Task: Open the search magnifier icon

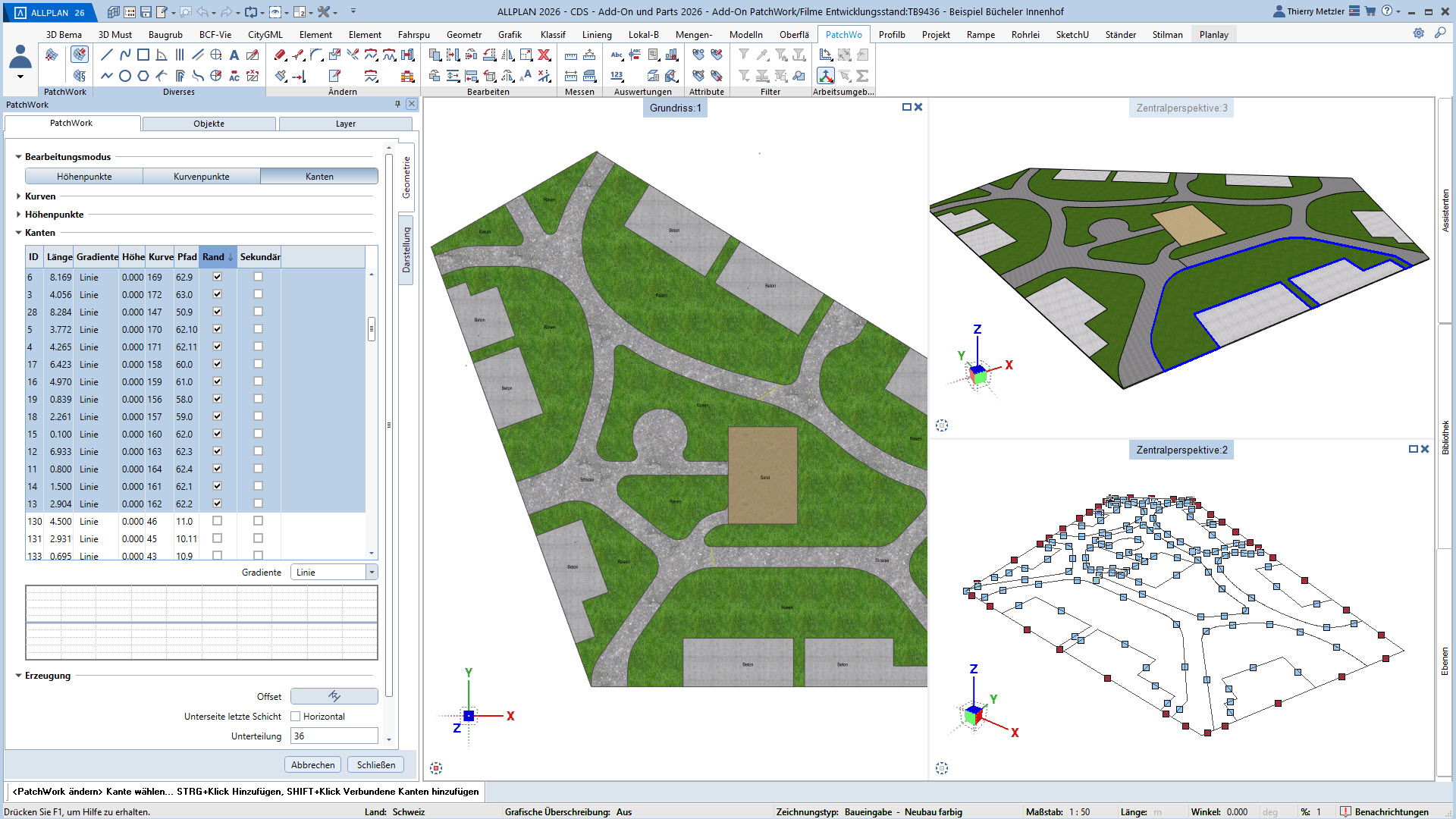Action: click(1439, 33)
